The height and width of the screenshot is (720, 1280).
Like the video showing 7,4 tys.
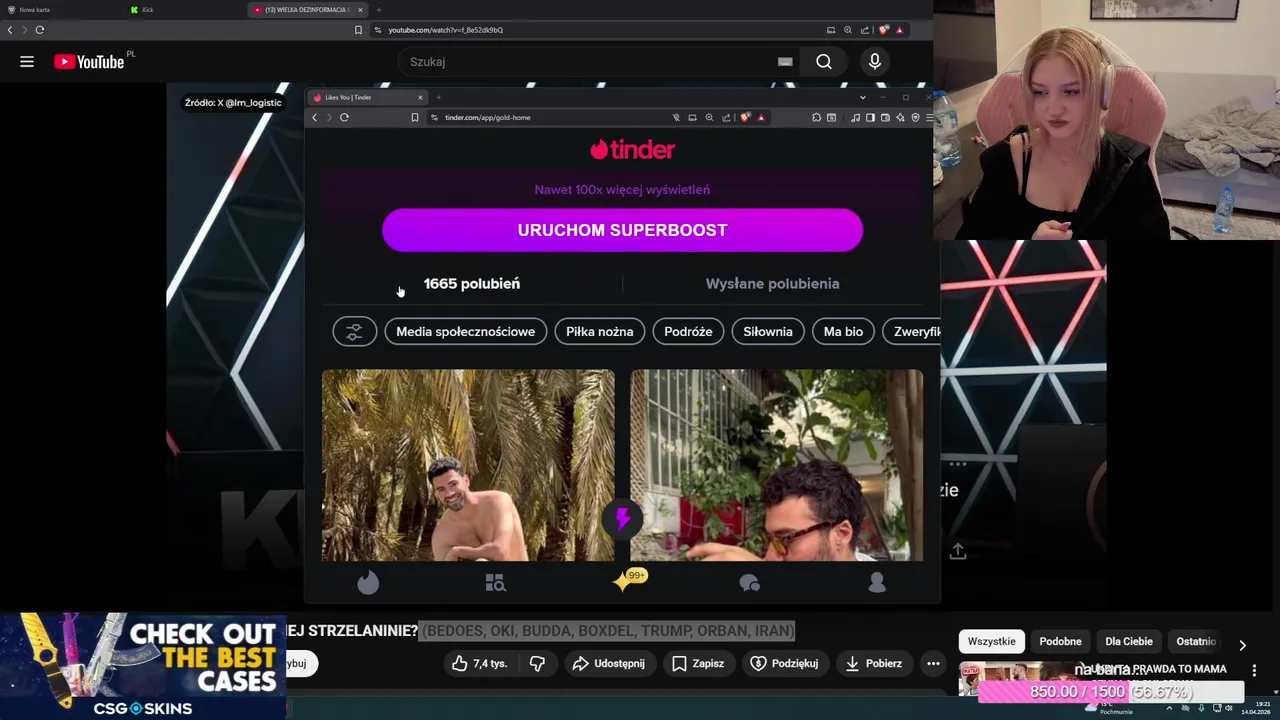click(480, 663)
